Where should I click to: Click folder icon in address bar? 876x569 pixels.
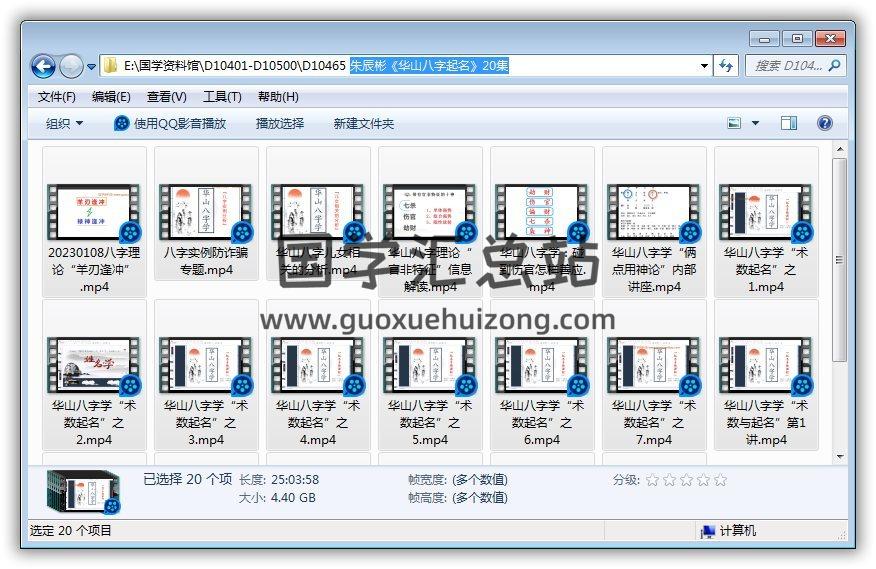tap(110, 65)
